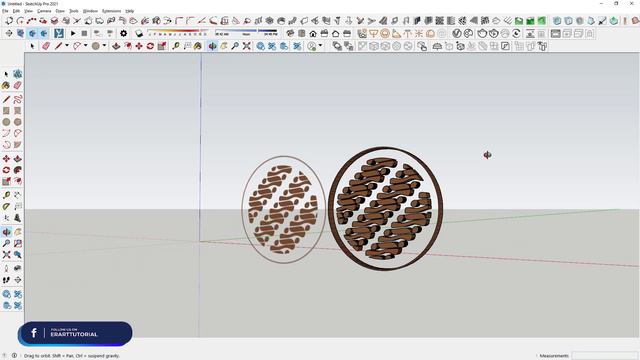Open the Edit menu

point(16,11)
